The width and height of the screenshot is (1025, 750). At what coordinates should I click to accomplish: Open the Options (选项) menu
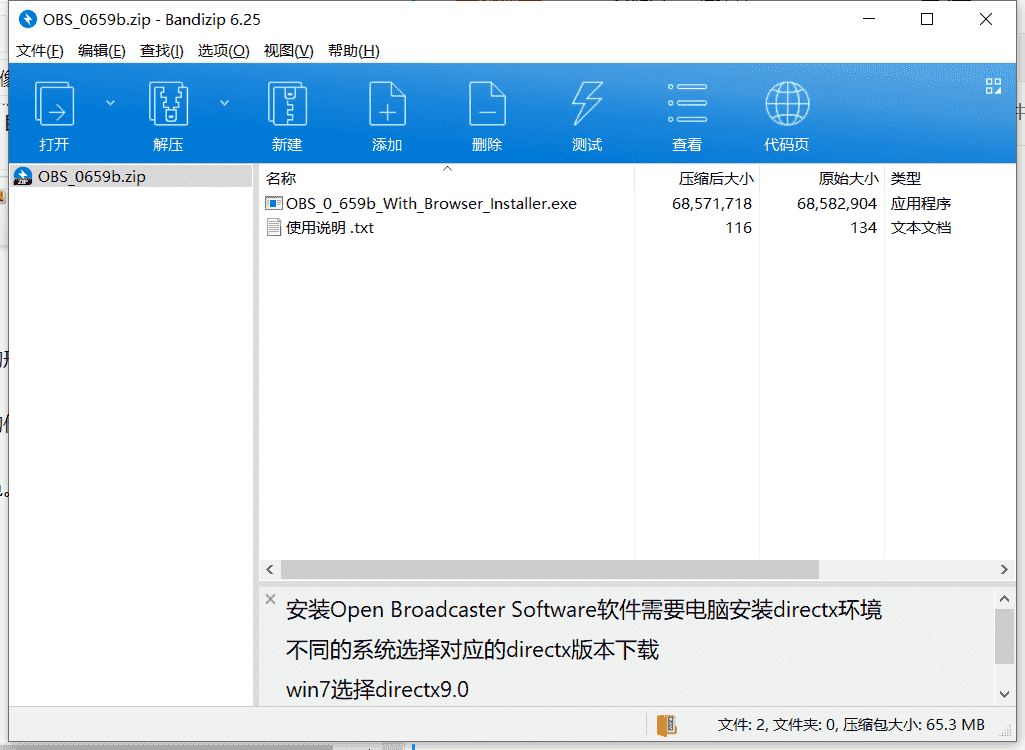point(224,51)
